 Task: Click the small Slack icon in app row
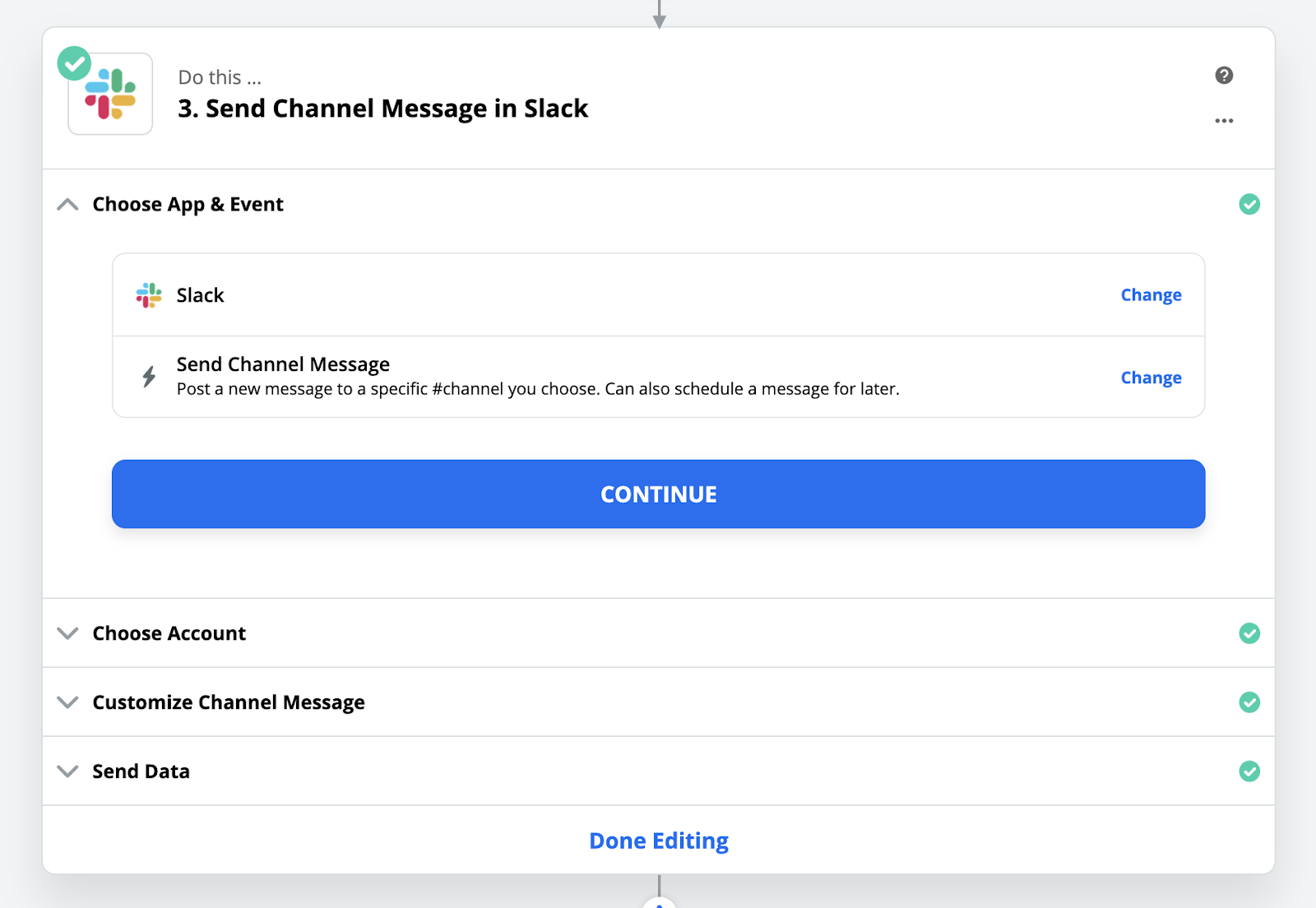click(x=149, y=295)
